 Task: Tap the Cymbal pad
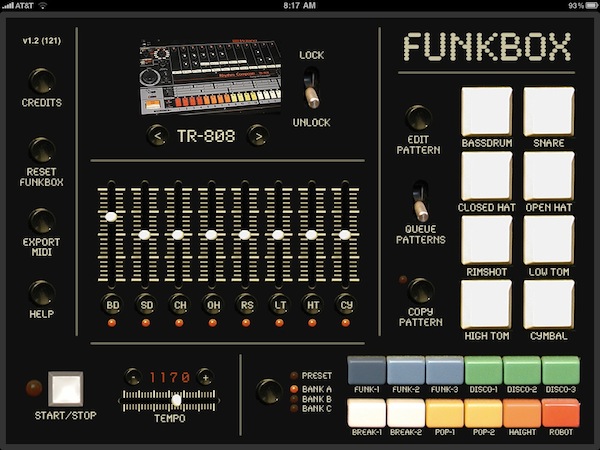tap(549, 305)
